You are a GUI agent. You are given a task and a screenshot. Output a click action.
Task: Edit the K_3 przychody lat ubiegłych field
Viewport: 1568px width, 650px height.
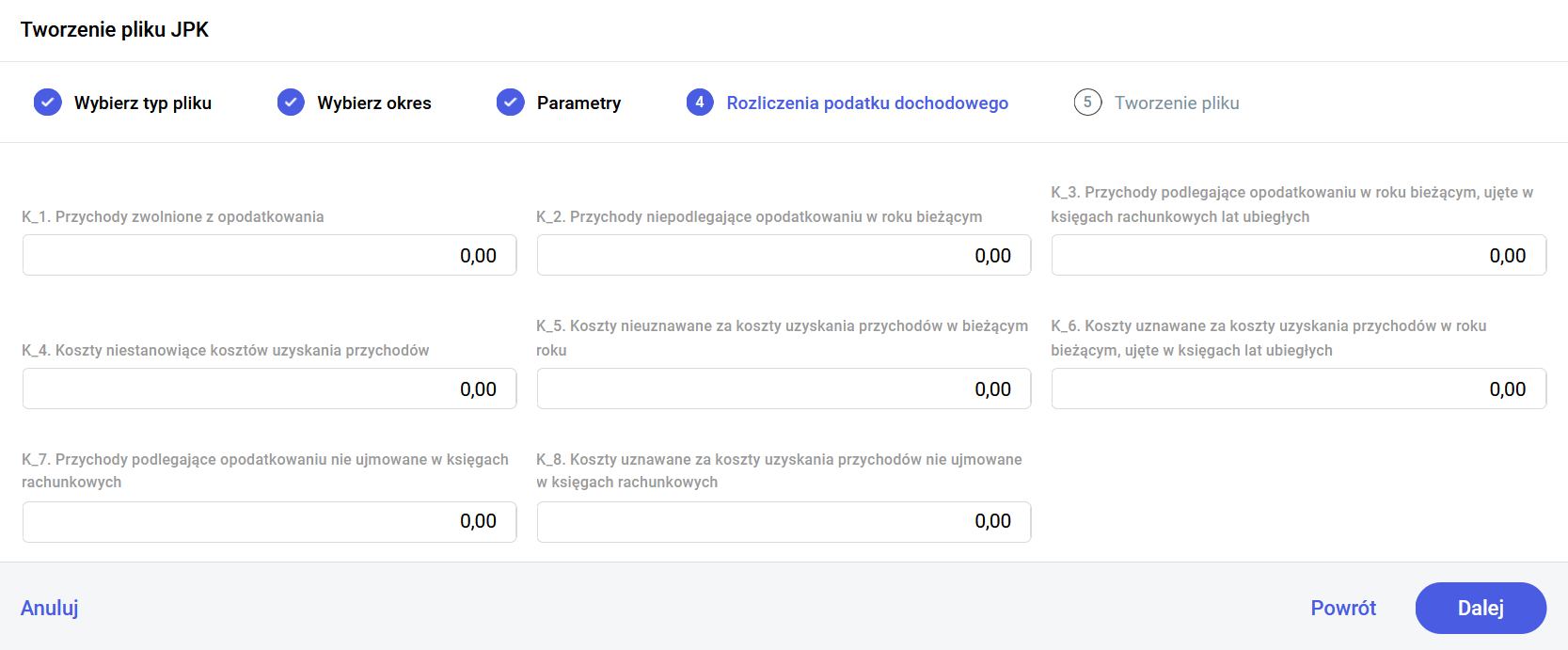pos(1298,256)
